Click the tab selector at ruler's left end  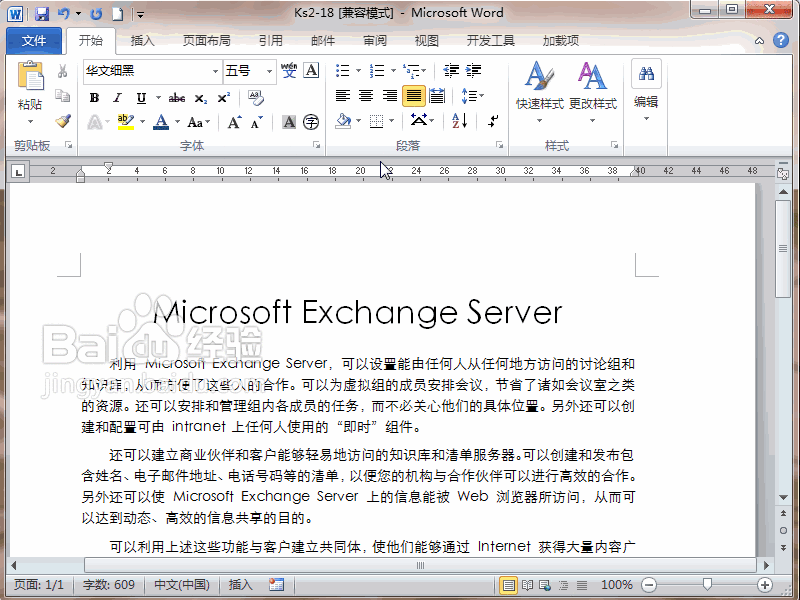tap(18, 171)
